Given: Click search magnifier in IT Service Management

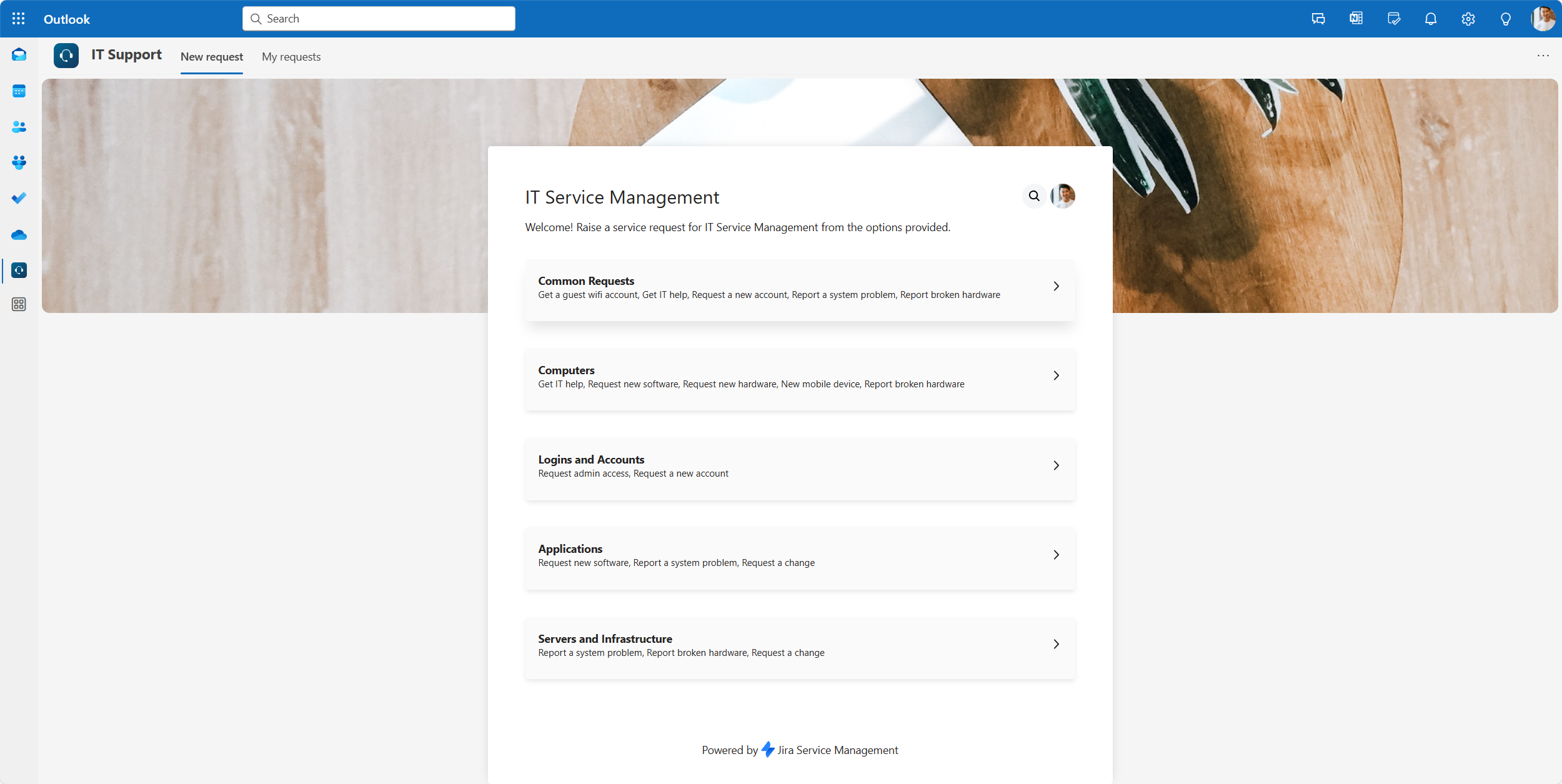Looking at the screenshot, I should (1035, 196).
